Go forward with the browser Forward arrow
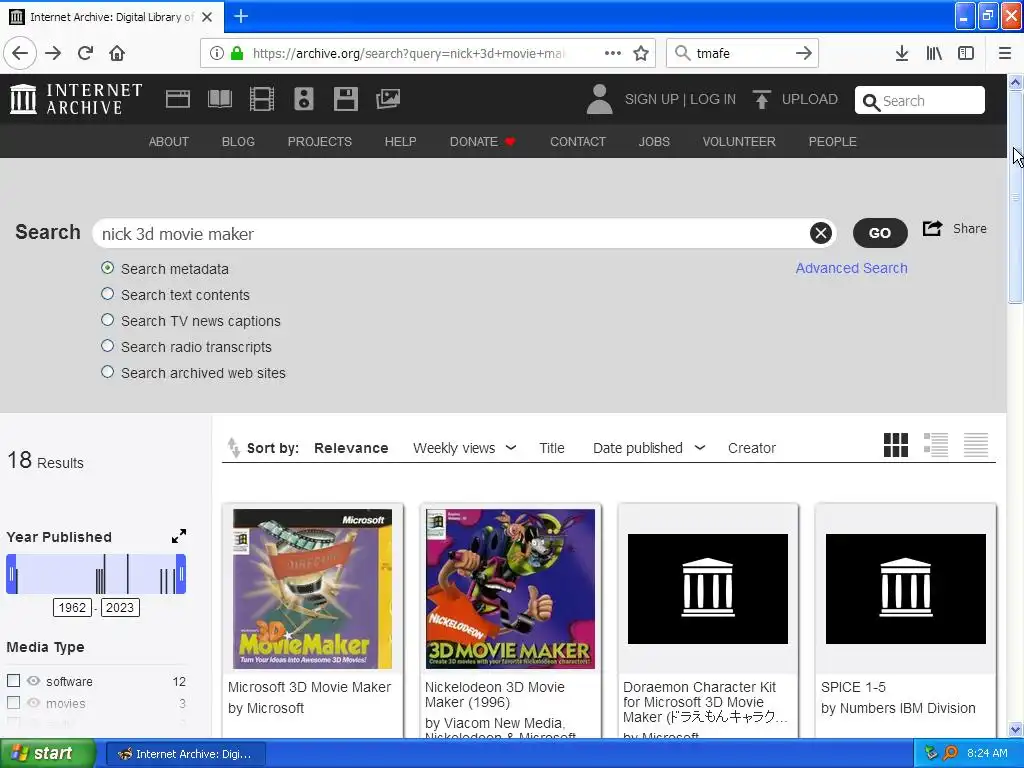Screen dimensions: 1024x768 click(53, 53)
